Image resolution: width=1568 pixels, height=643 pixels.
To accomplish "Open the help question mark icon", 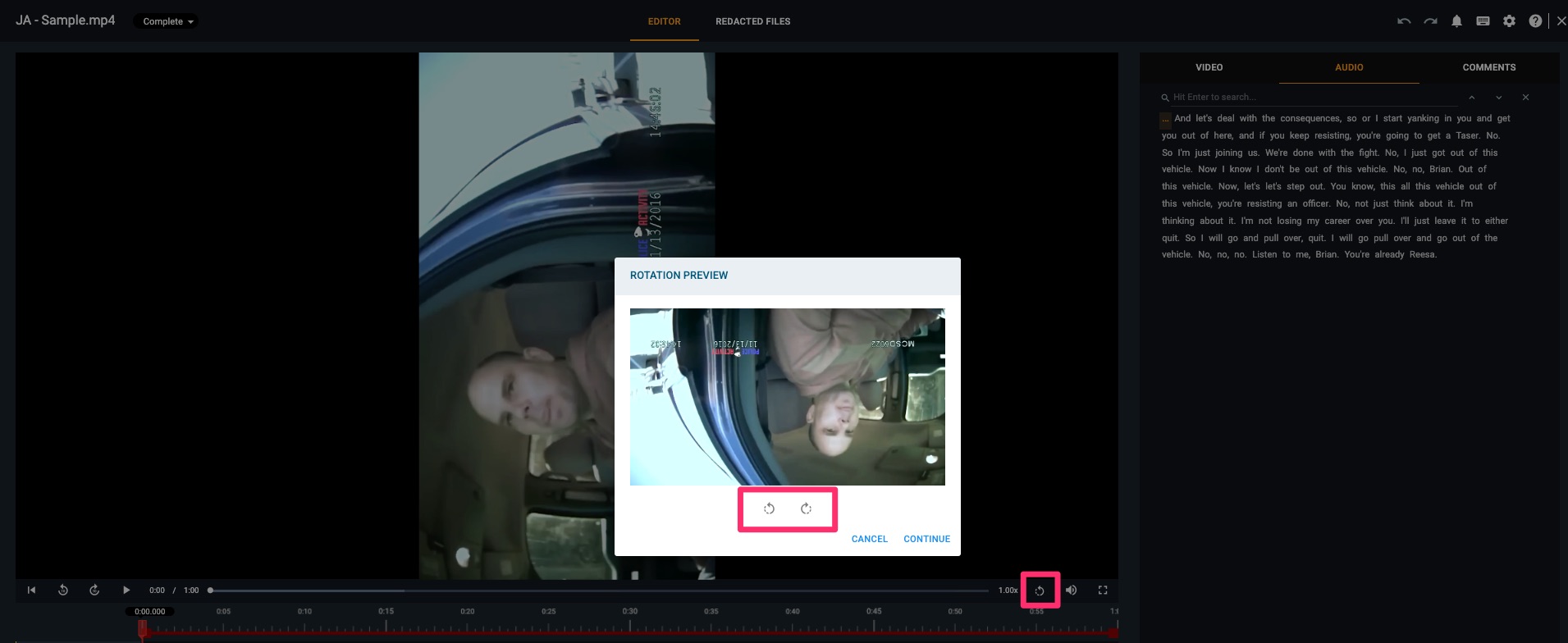I will [1535, 21].
